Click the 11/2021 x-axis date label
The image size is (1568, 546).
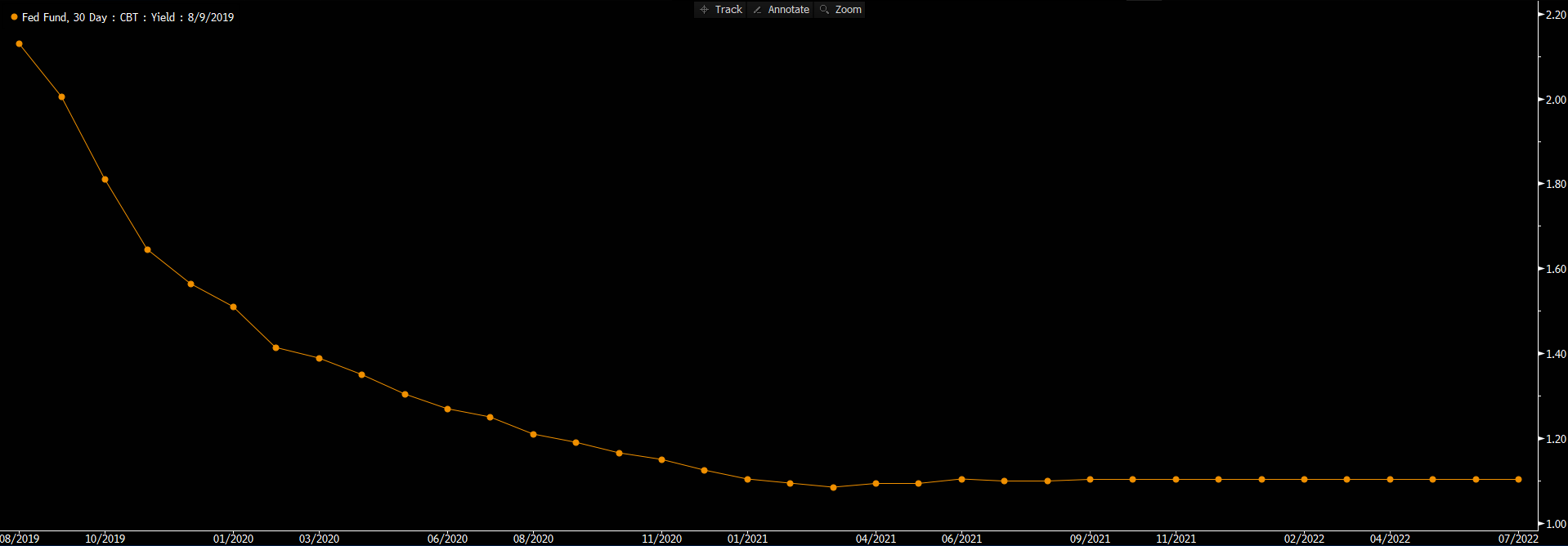point(1176,539)
